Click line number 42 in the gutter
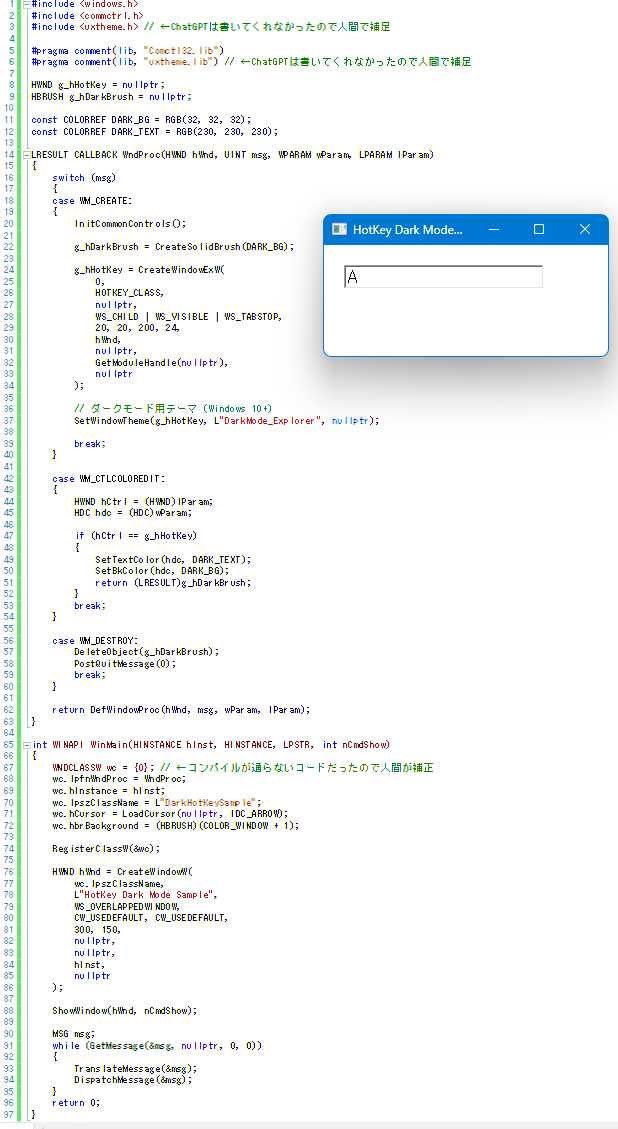Screen dimensions: 618x1129 click(10, 479)
